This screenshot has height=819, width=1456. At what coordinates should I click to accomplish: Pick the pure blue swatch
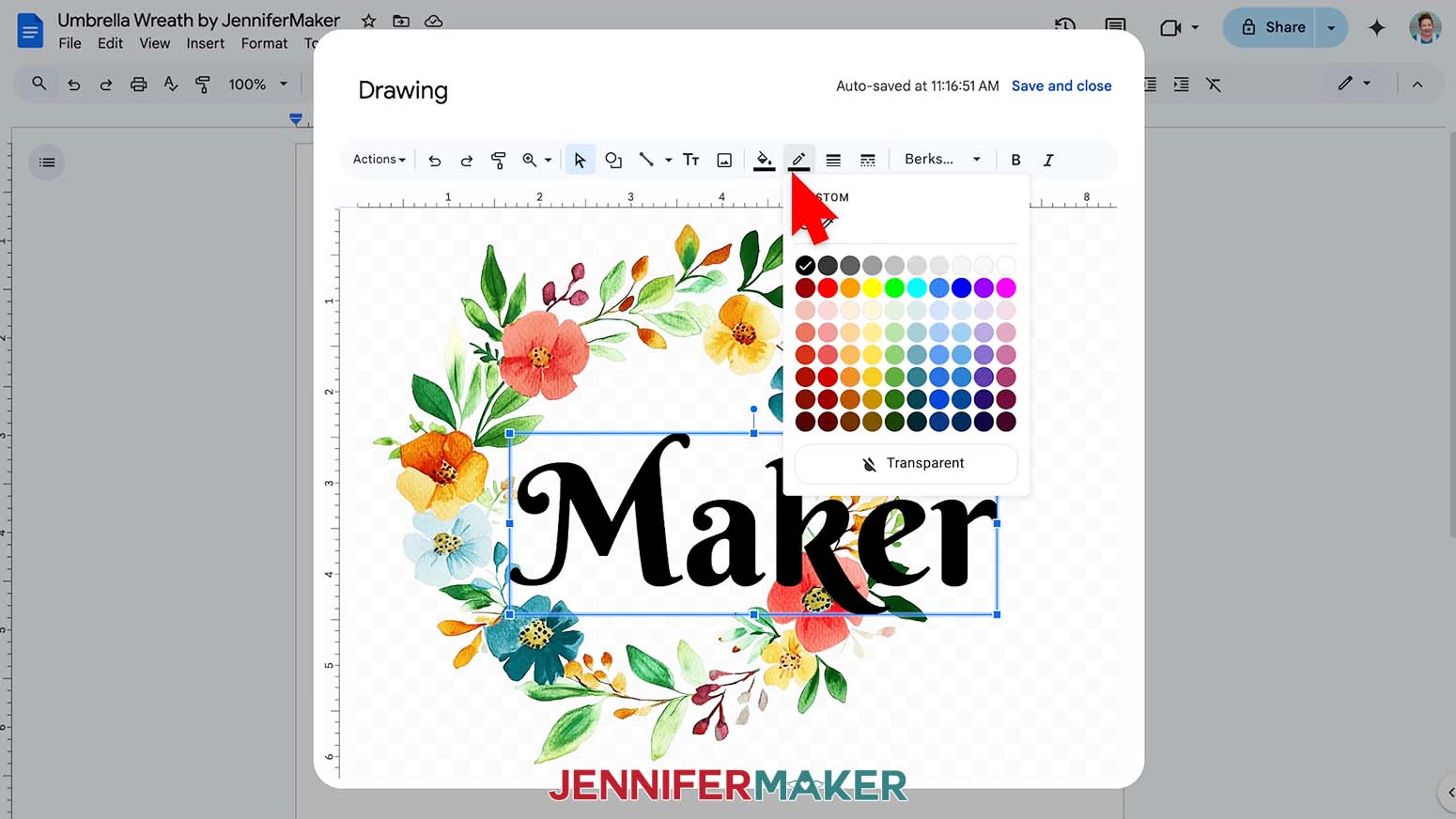[x=961, y=287]
